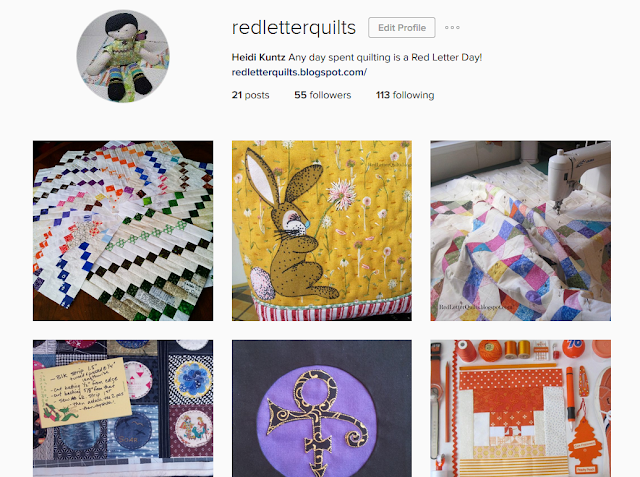Open the sewing machine quilt photo
Image resolution: width=640 pixels, height=477 pixels.
(x=520, y=231)
